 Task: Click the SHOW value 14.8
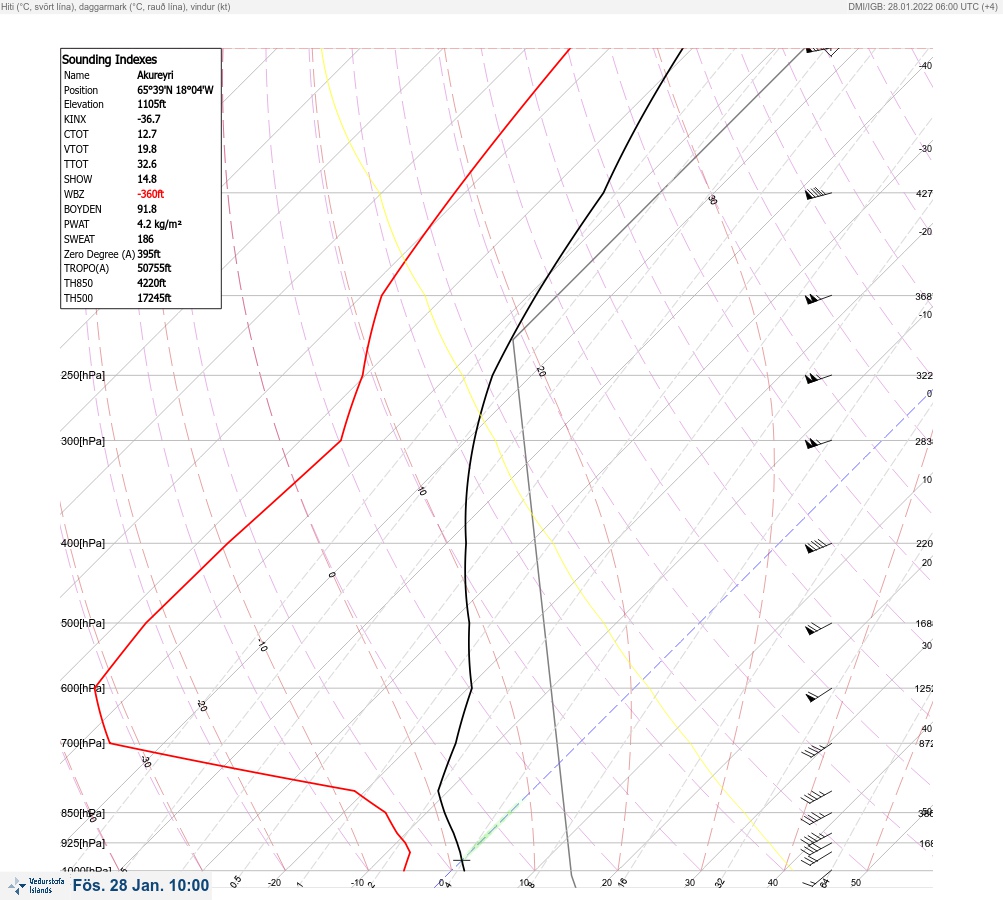[146, 179]
